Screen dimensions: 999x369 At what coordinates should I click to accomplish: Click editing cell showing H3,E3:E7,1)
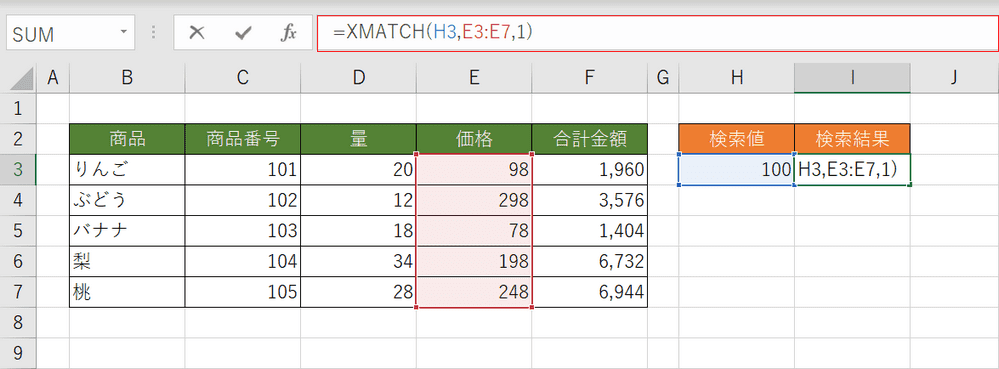coord(852,170)
